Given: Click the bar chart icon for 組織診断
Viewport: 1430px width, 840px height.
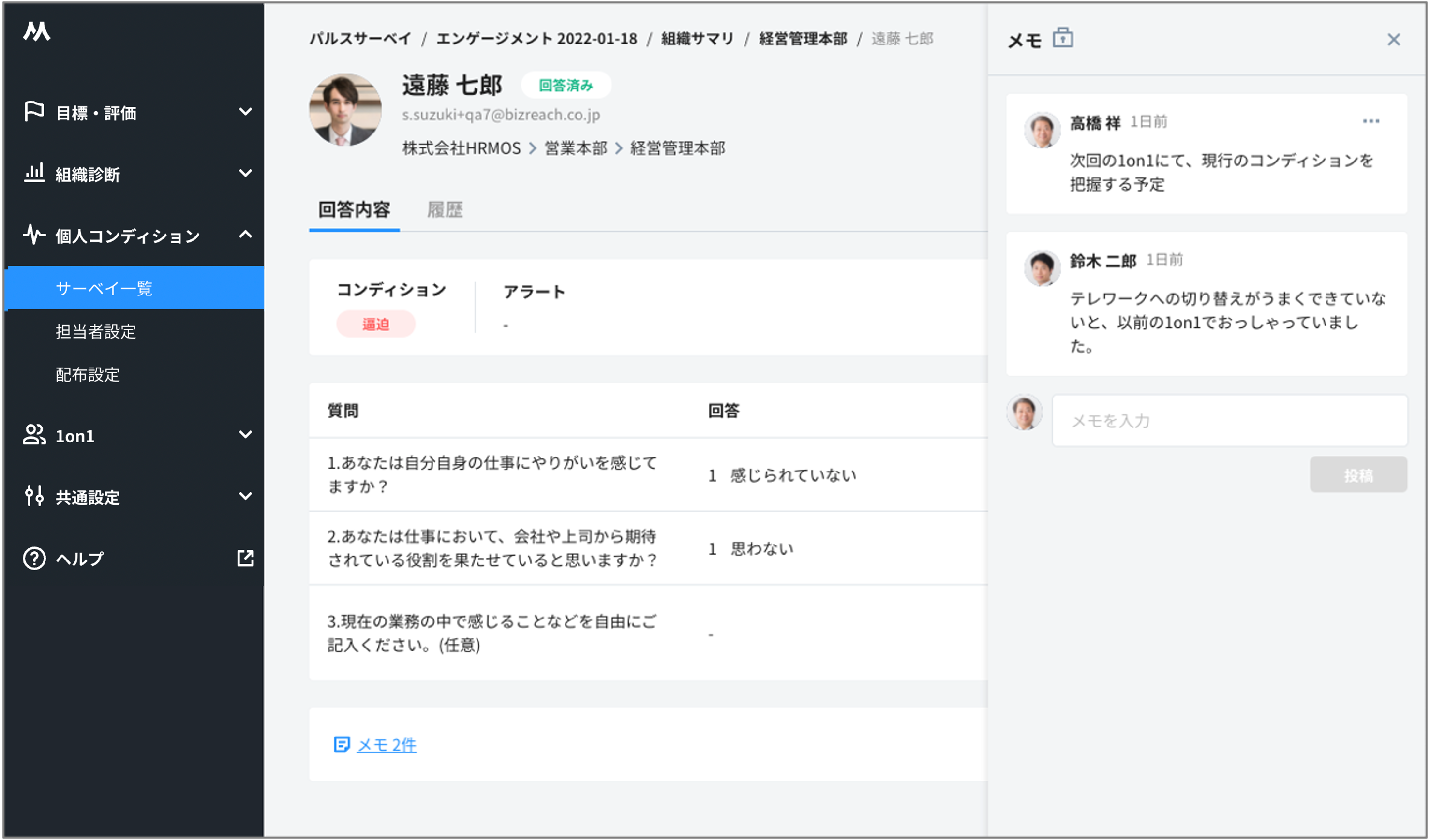Looking at the screenshot, I should [x=34, y=173].
